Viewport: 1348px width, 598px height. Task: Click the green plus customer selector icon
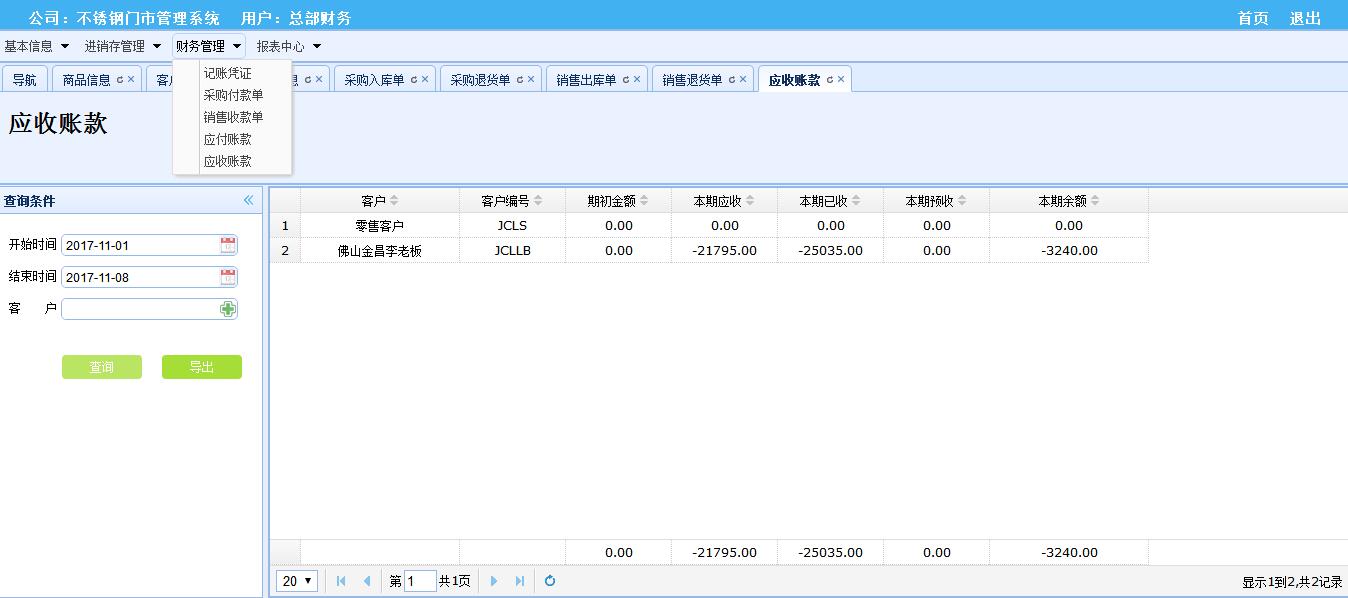(x=228, y=309)
